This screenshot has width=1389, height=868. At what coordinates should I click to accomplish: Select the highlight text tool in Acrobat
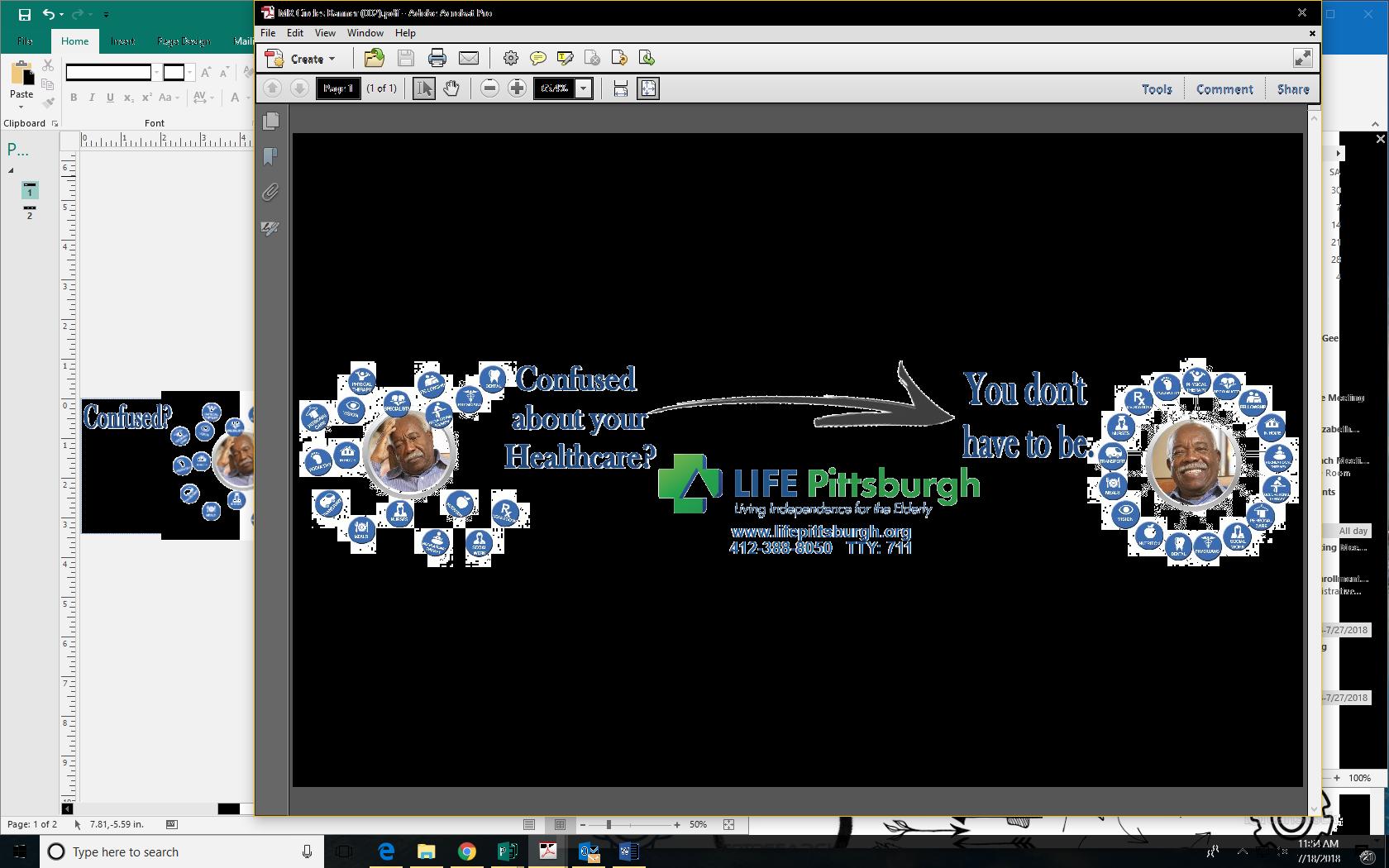tap(566, 58)
